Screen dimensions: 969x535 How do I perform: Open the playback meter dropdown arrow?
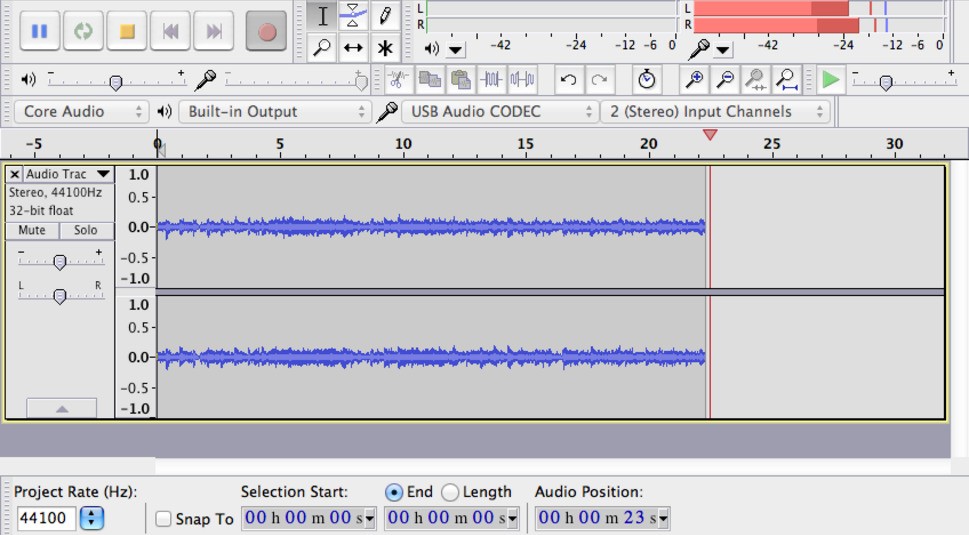pos(455,49)
